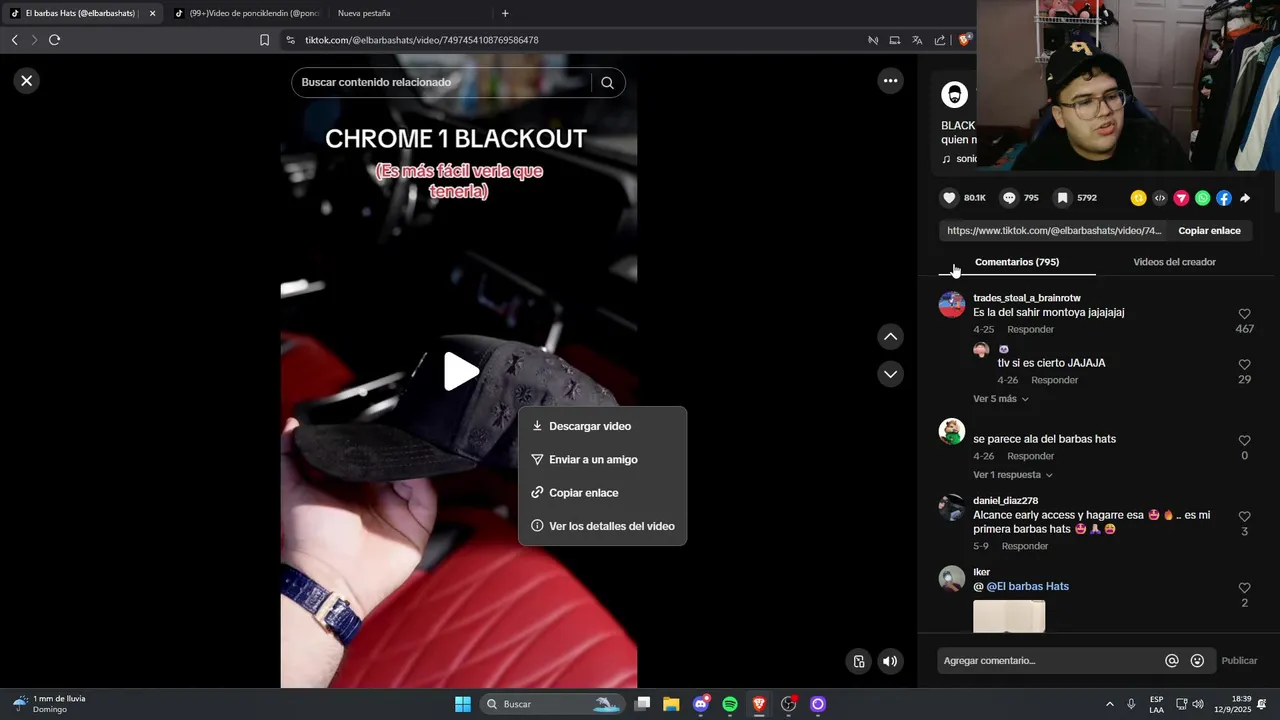Share video on WhatsApp

(x=1202, y=198)
